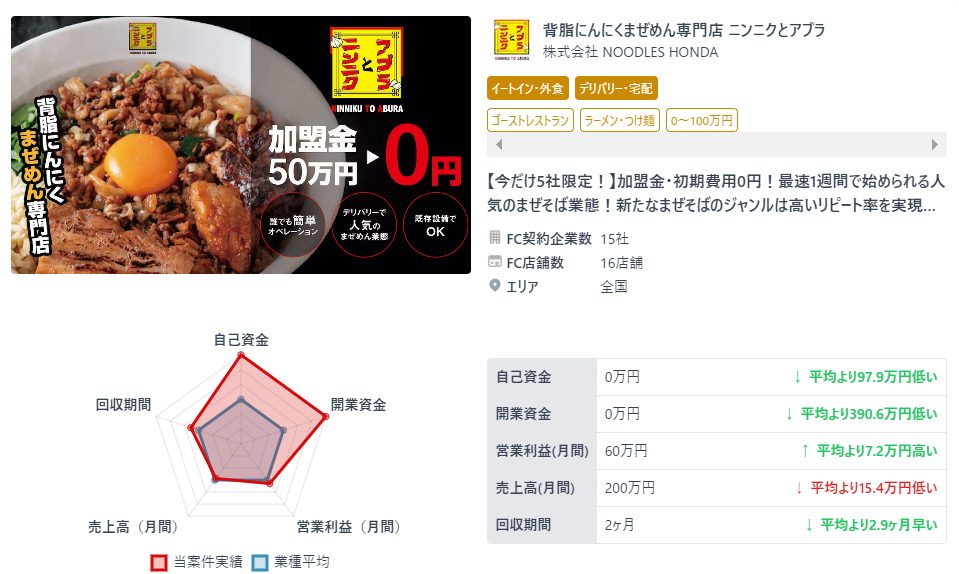Screen dimensions: 959x574
Task: Open the ラーメン・つけ麺 tag
Action: click(620, 120)
